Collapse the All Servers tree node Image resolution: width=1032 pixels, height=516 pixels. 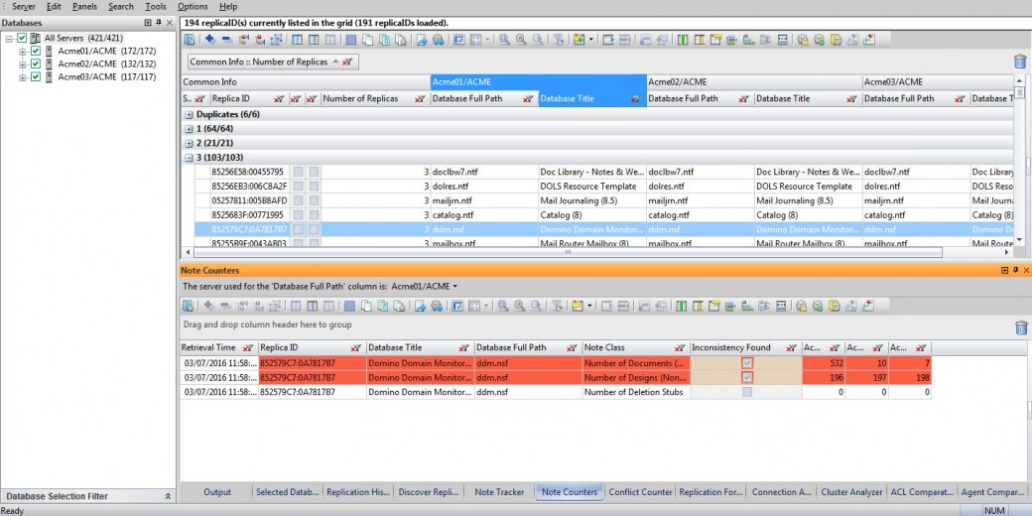(x=10, y=38)
